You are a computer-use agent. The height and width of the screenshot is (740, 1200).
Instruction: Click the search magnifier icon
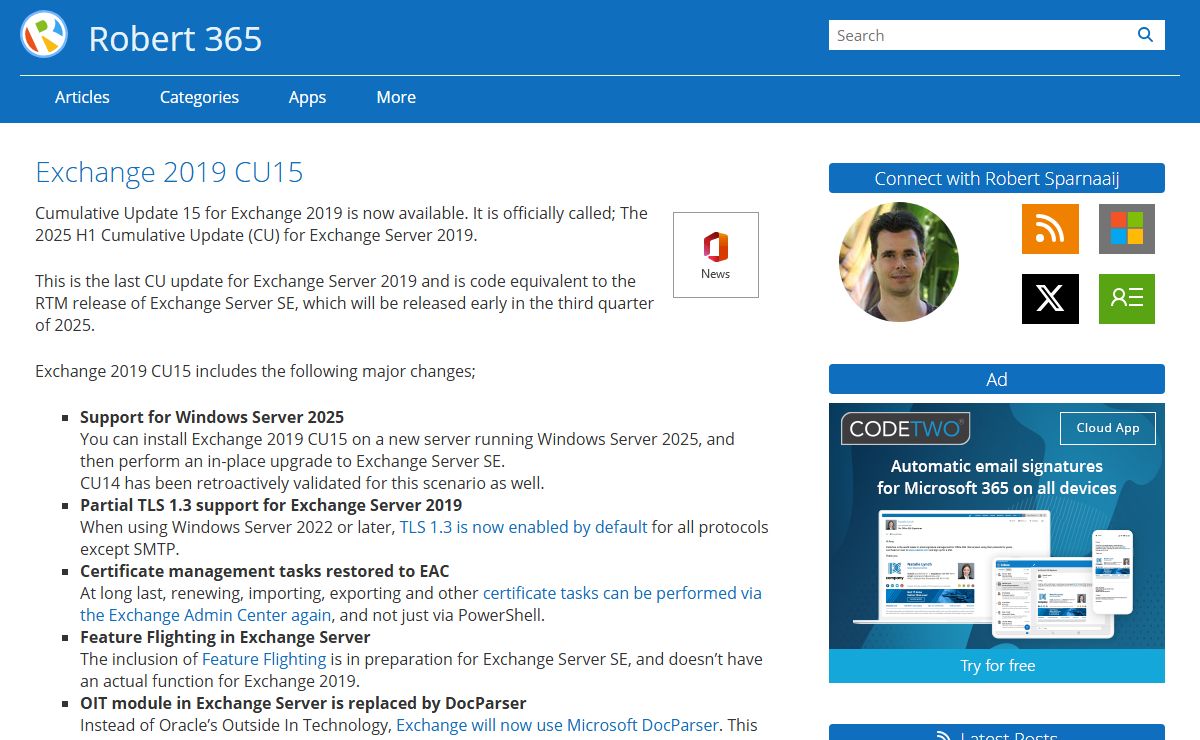tap(1146, 35)
